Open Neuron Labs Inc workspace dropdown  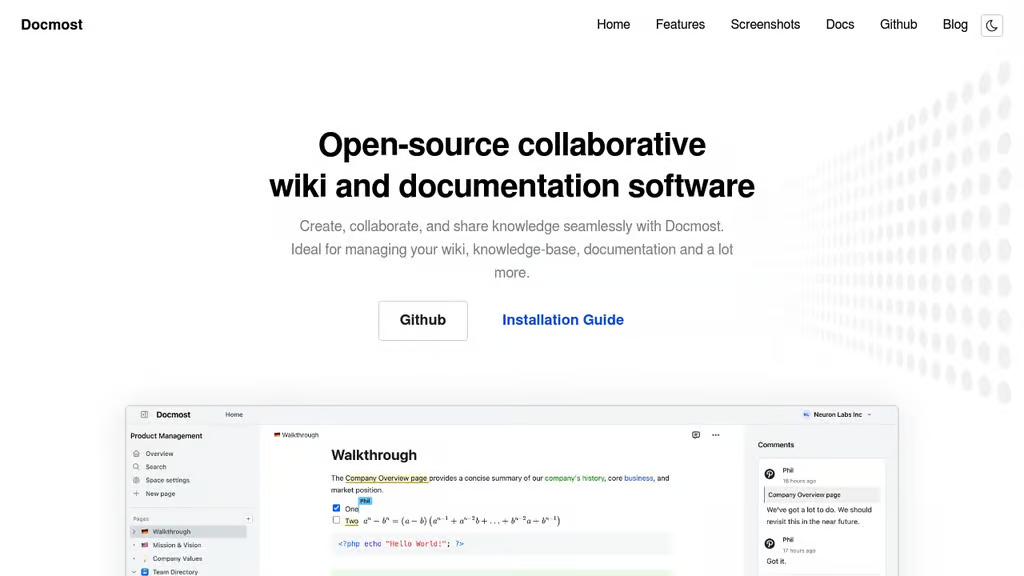pos(837,415)
